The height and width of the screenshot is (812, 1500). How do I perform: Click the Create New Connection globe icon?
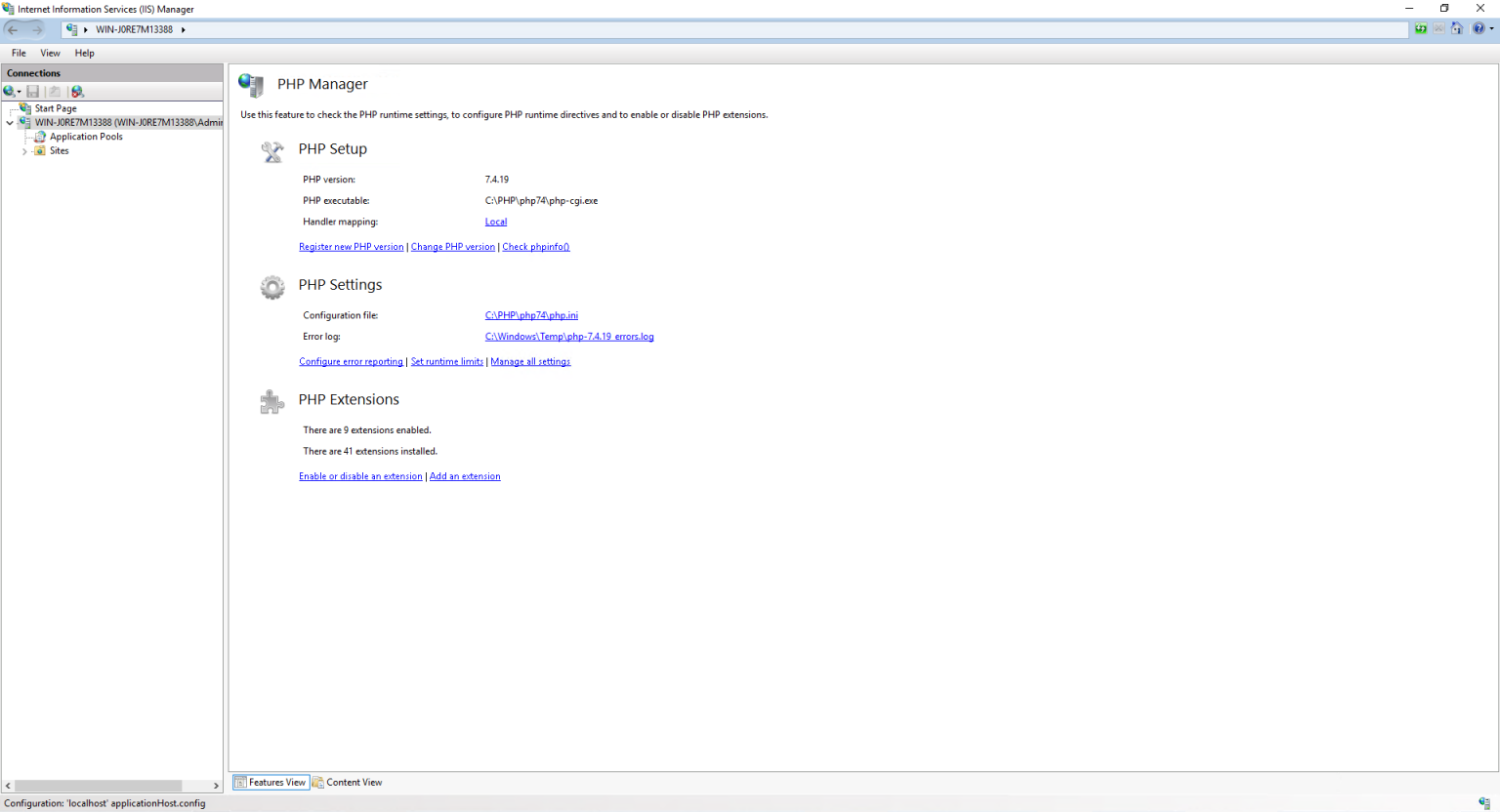tap(9, 91)
